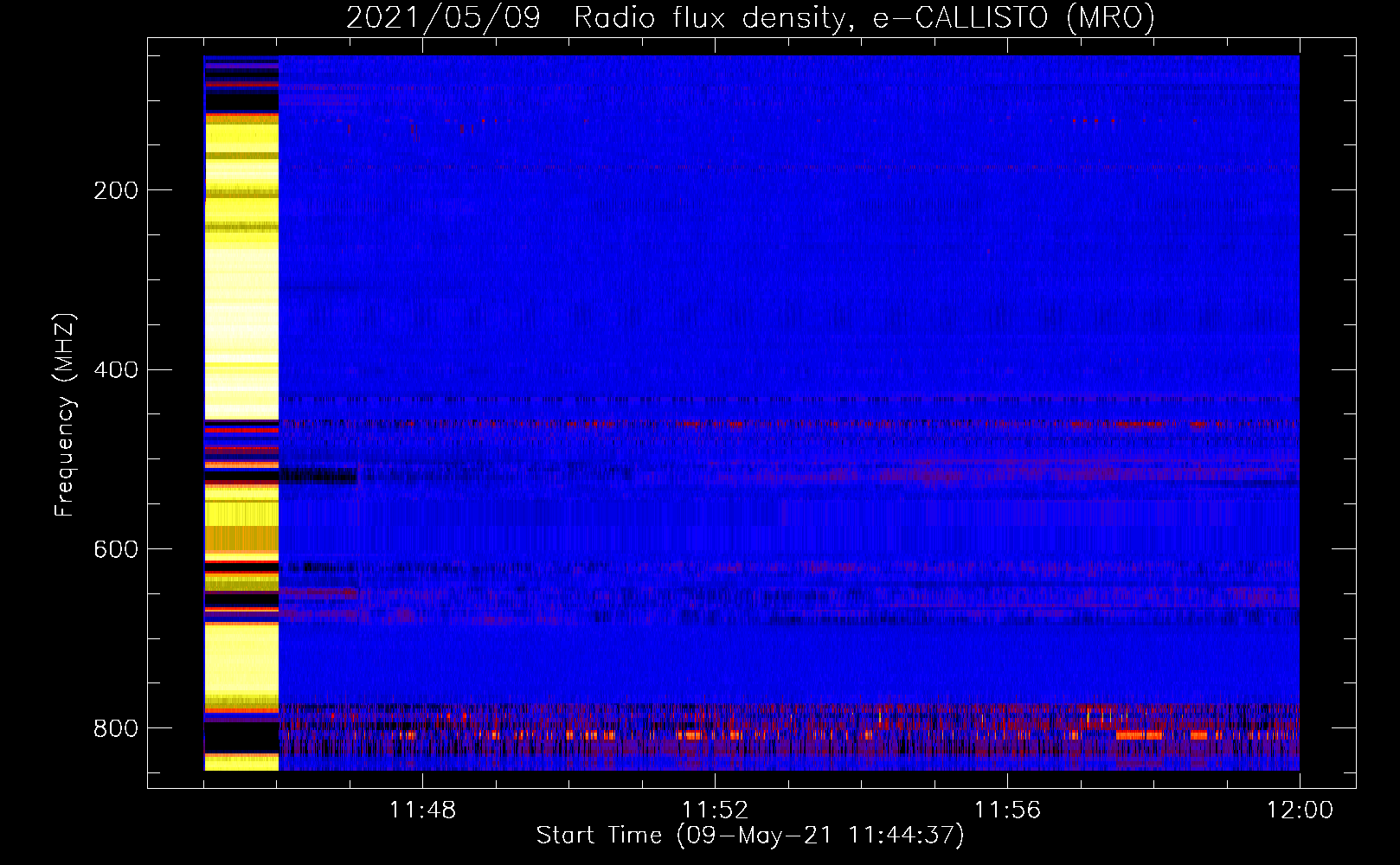Screen dimensions: 1400x865
Task: Click the 200 frequency tick label
Action: pos(115,191)
